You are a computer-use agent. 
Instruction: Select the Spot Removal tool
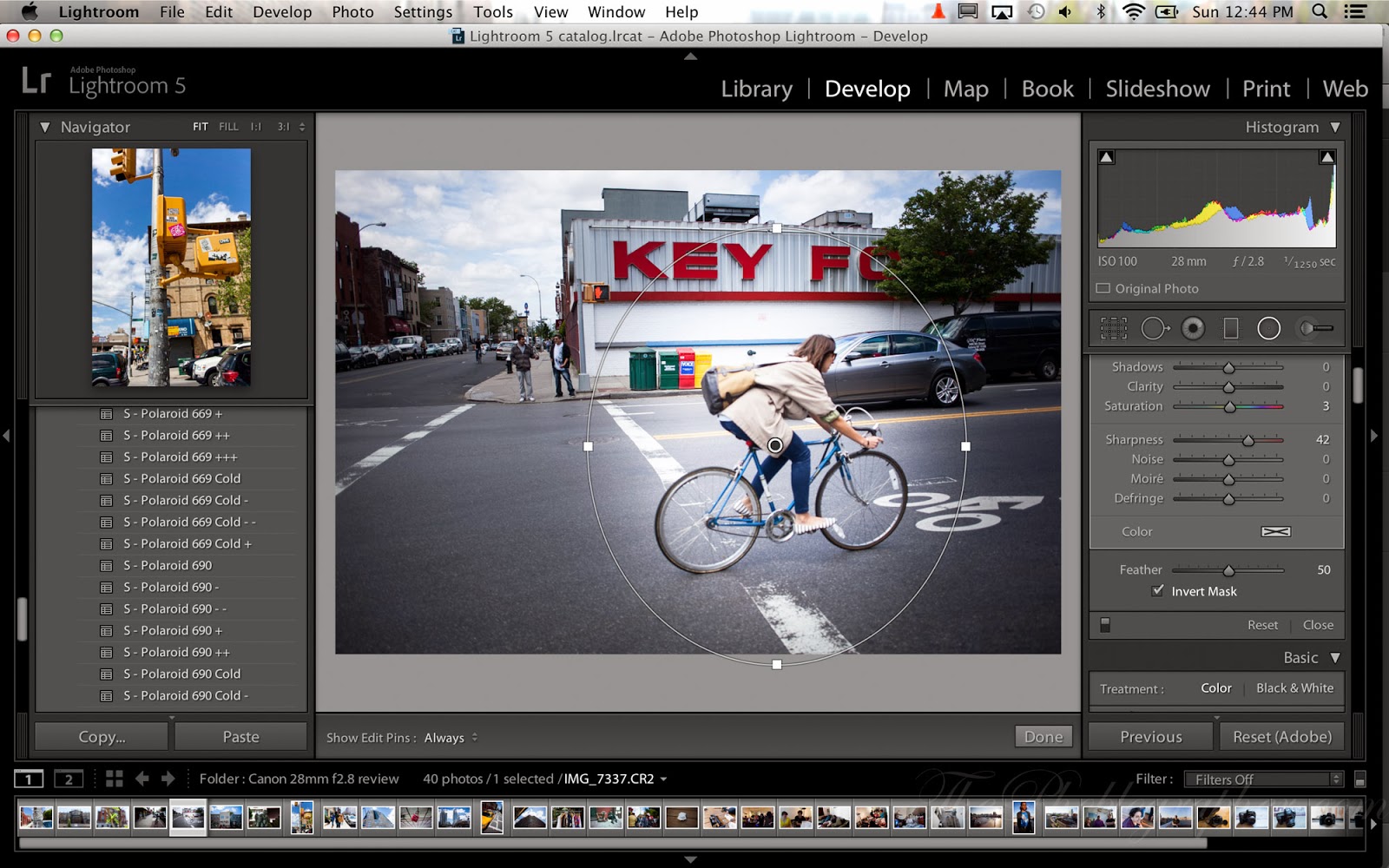(1156, 328)
